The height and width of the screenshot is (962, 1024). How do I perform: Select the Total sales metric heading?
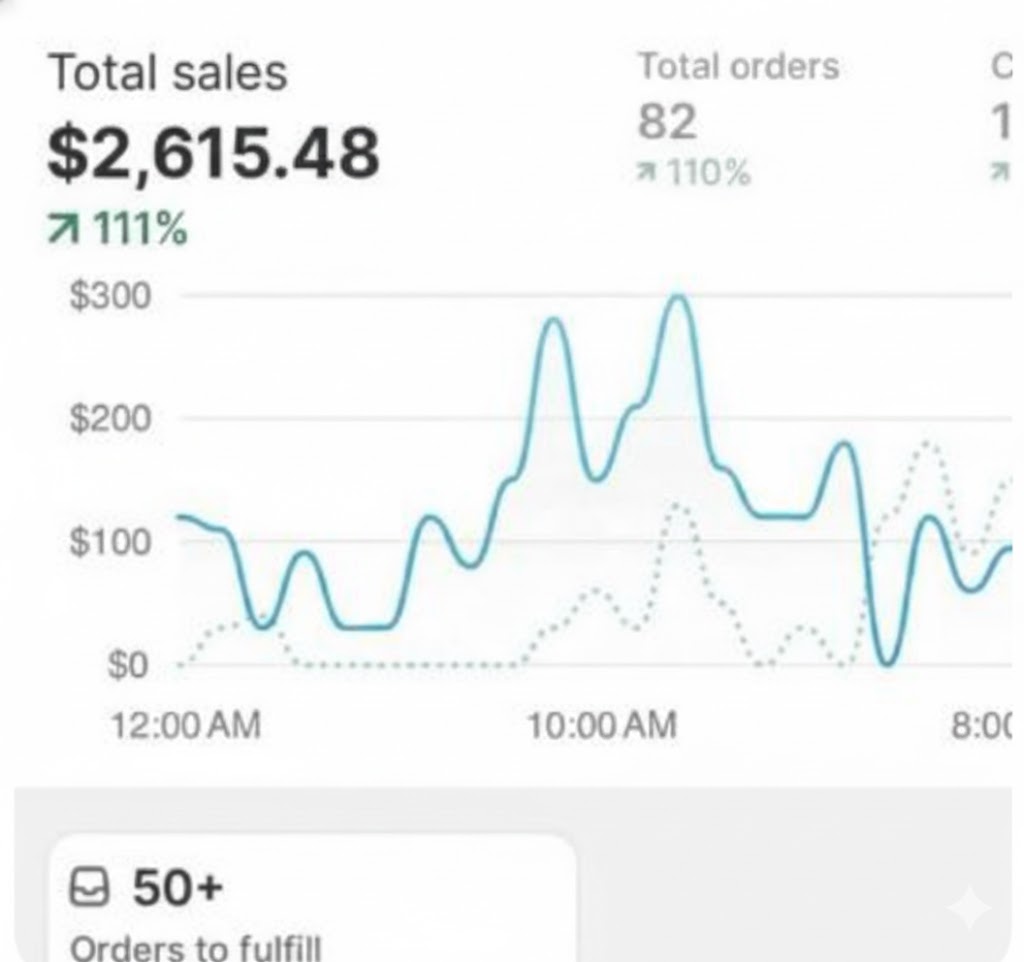tap(167, 73)
